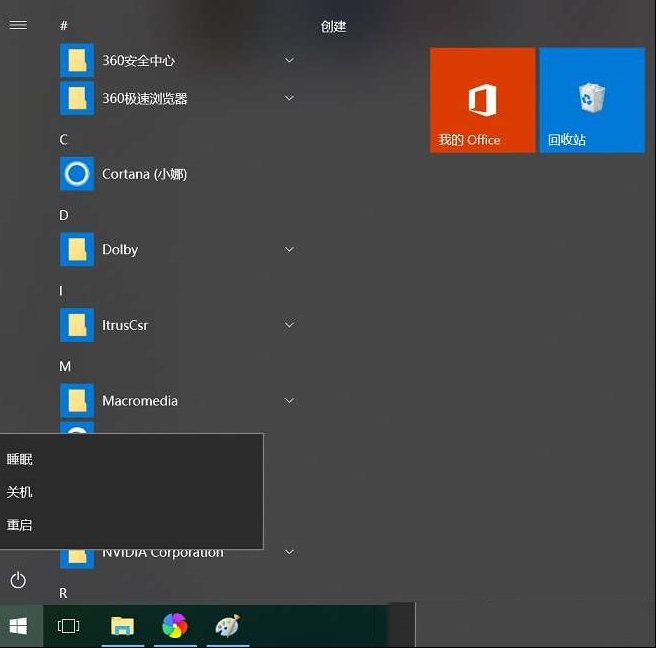This screenshot has height=648, width=656.
Task: Expand the 360安全中心 folder chevron
Action: click(289, 60)
